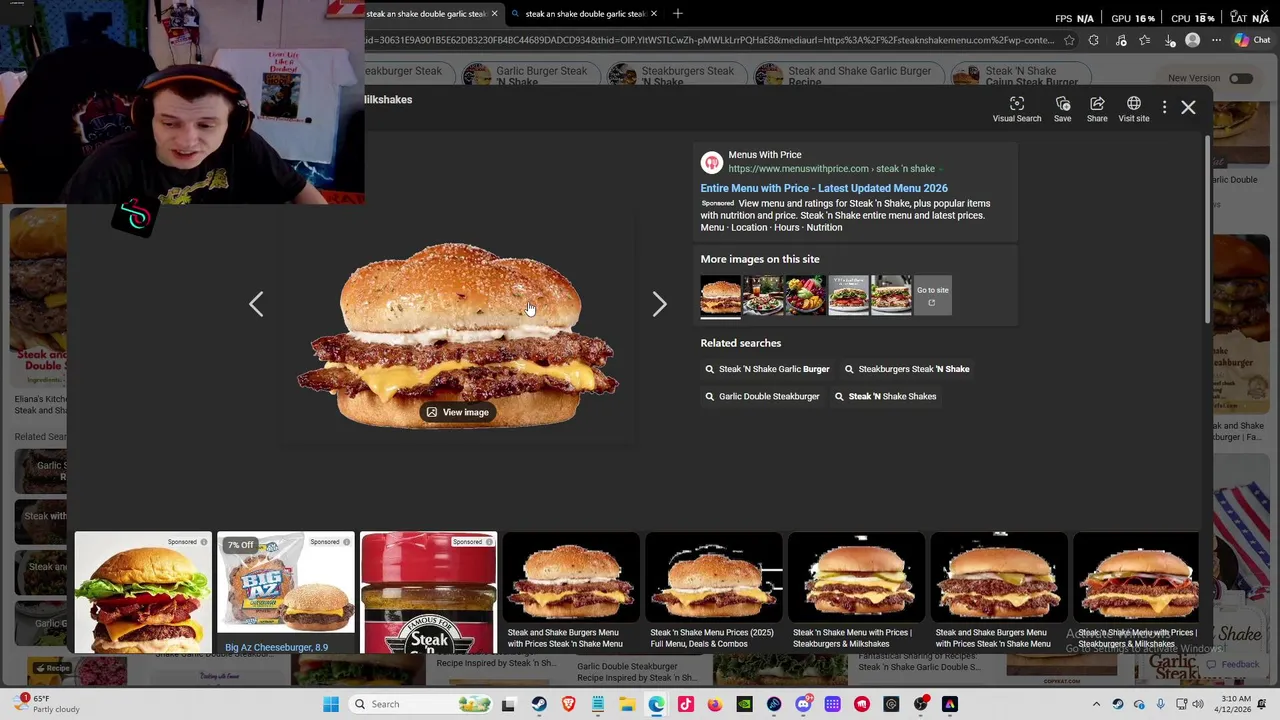Select Steak 'N Shake Cajun Steak Burger chip

point(1020,75)
